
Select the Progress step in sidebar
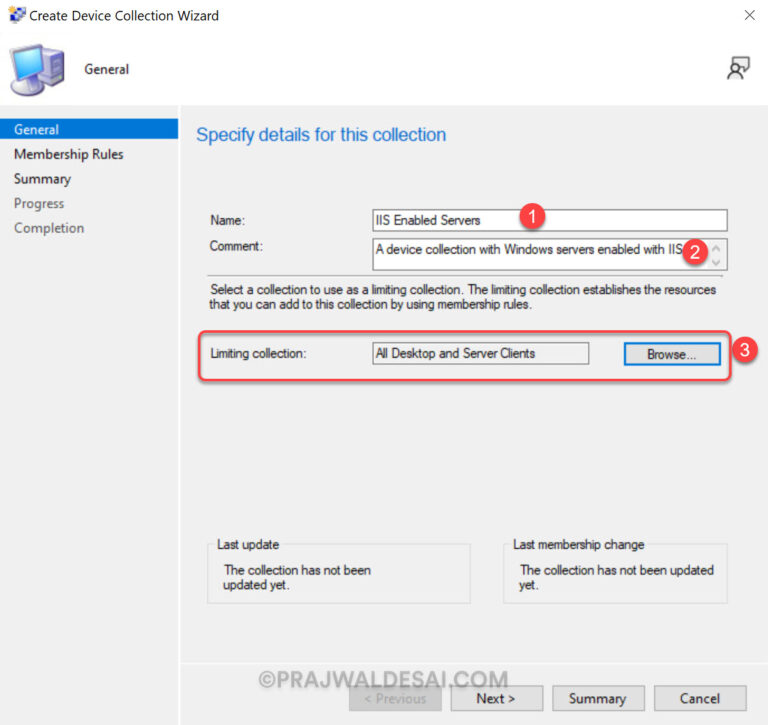(39, 203)
